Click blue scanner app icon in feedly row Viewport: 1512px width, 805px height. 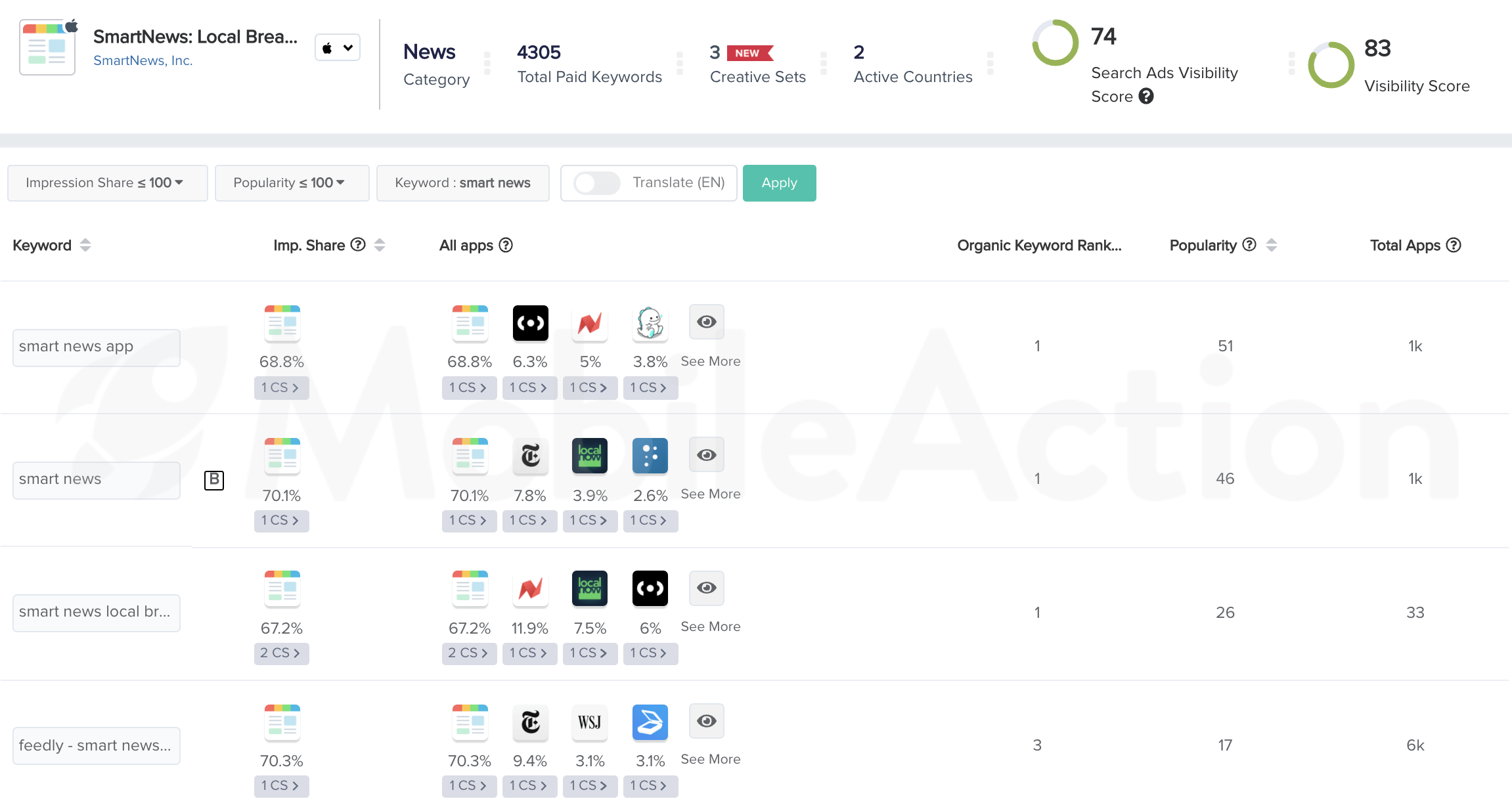650,722
